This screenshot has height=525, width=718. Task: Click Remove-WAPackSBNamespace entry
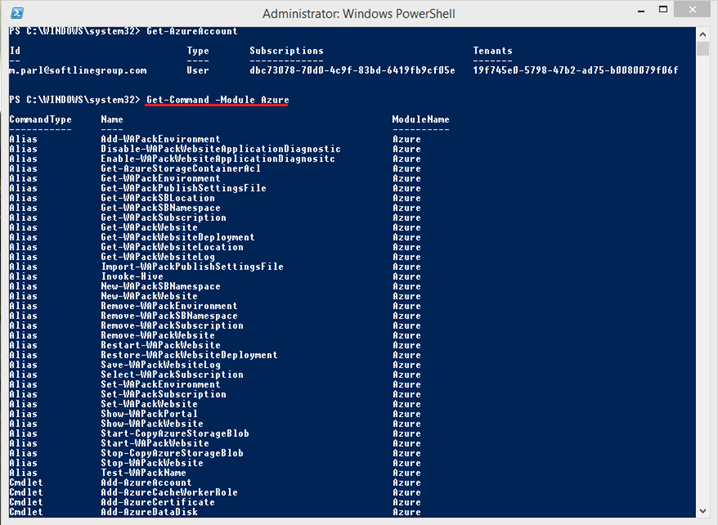(169, 316)
